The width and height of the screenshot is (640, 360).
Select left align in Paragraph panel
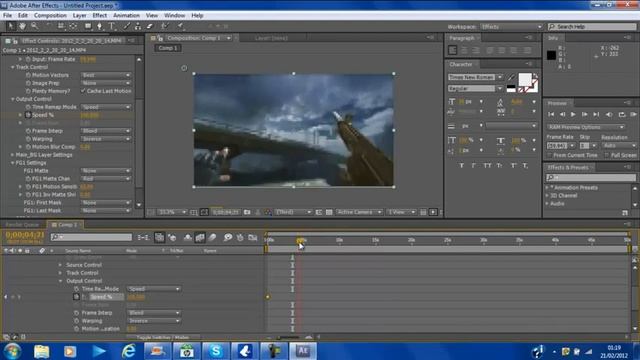click(x=453, y=50)
